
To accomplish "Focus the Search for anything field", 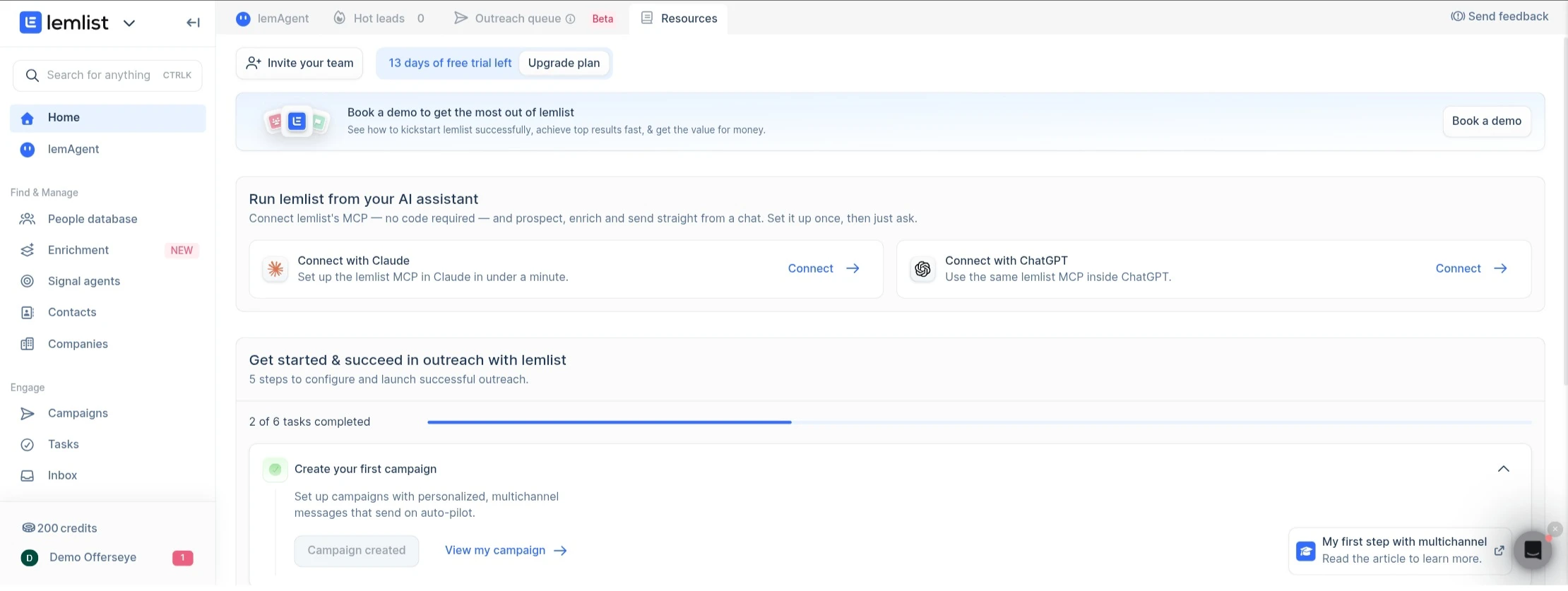I will click(107, 76).
